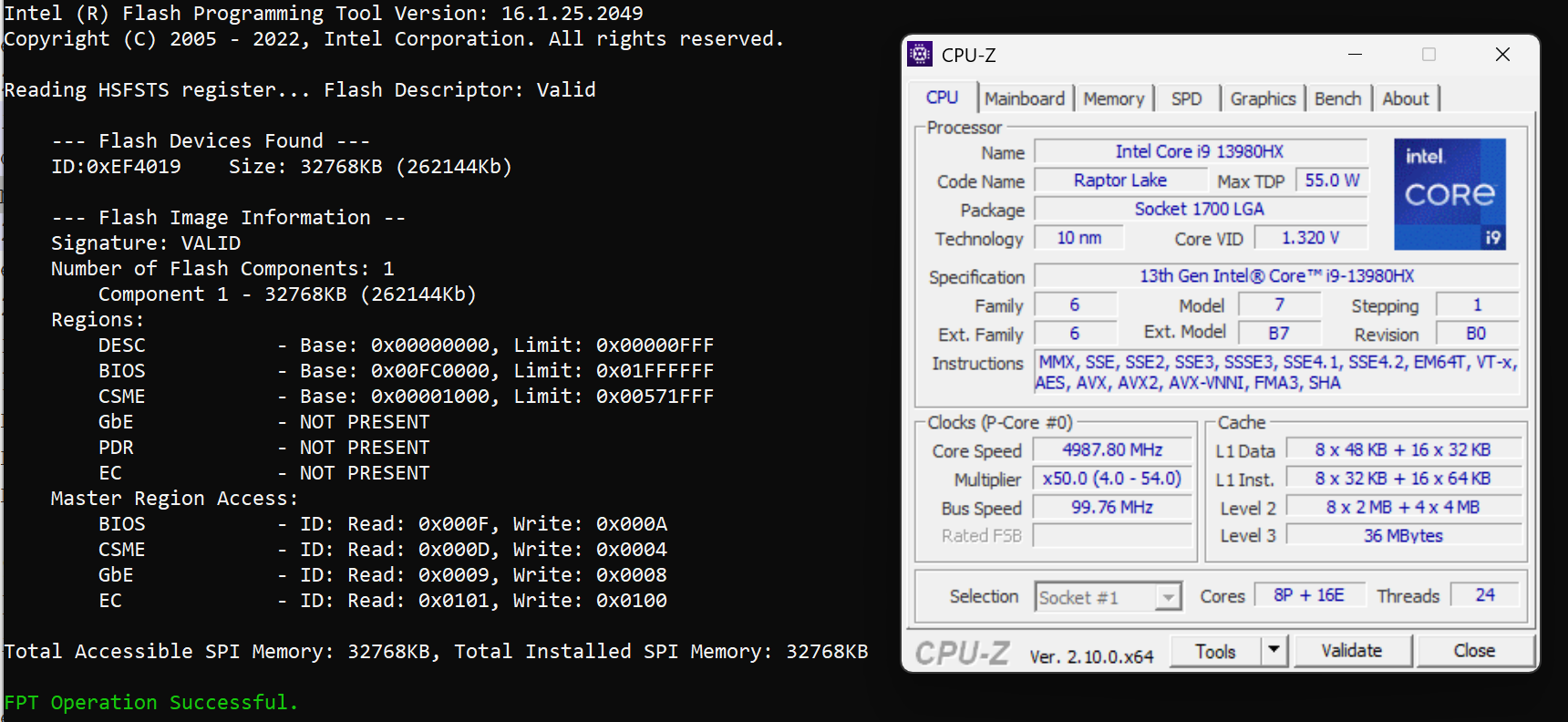Click the Multiplier value x50.0
The height and width of the screenshot is (722, 1568).
[1112, 479]
